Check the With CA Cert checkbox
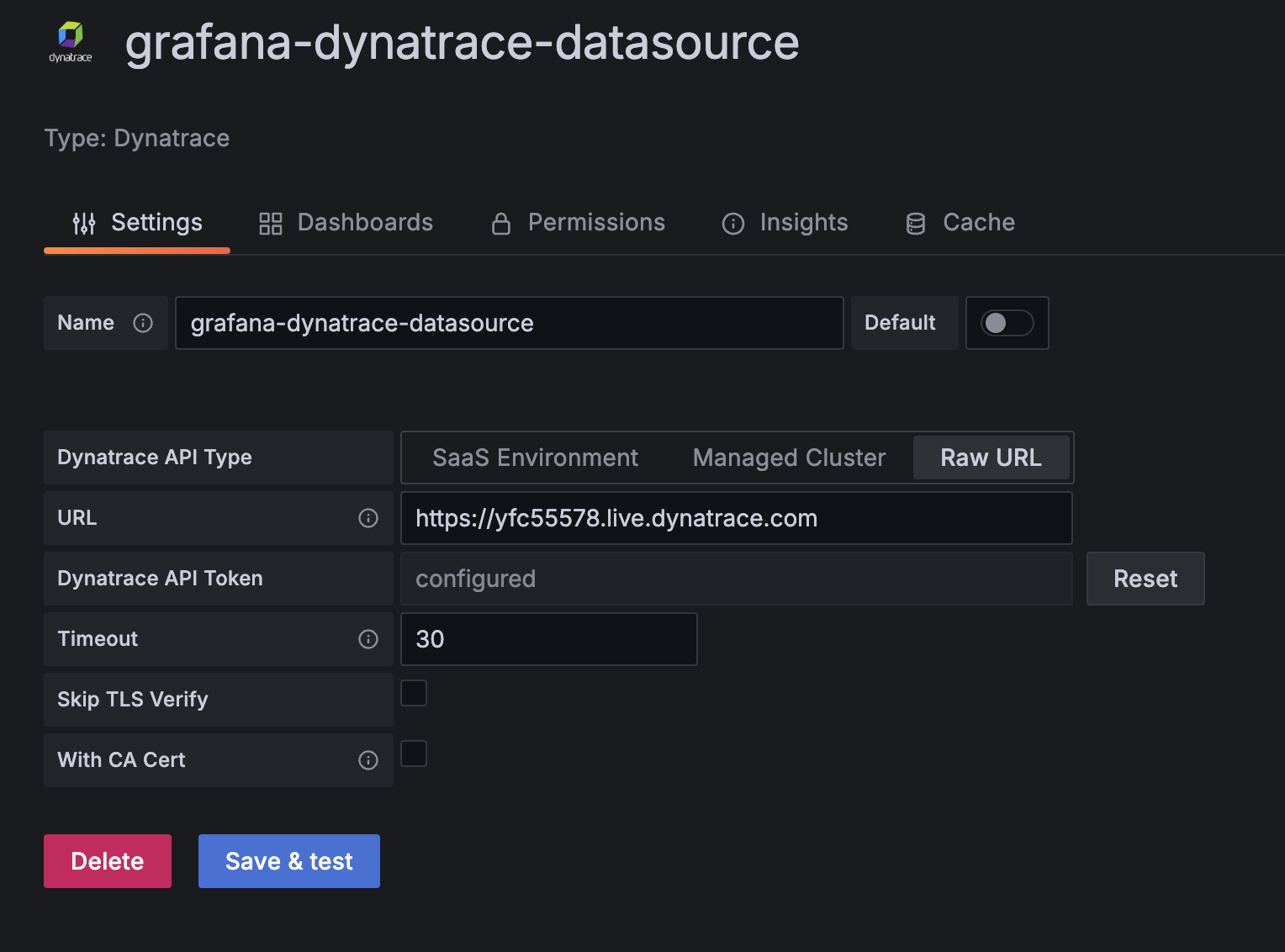 point(414,754)
